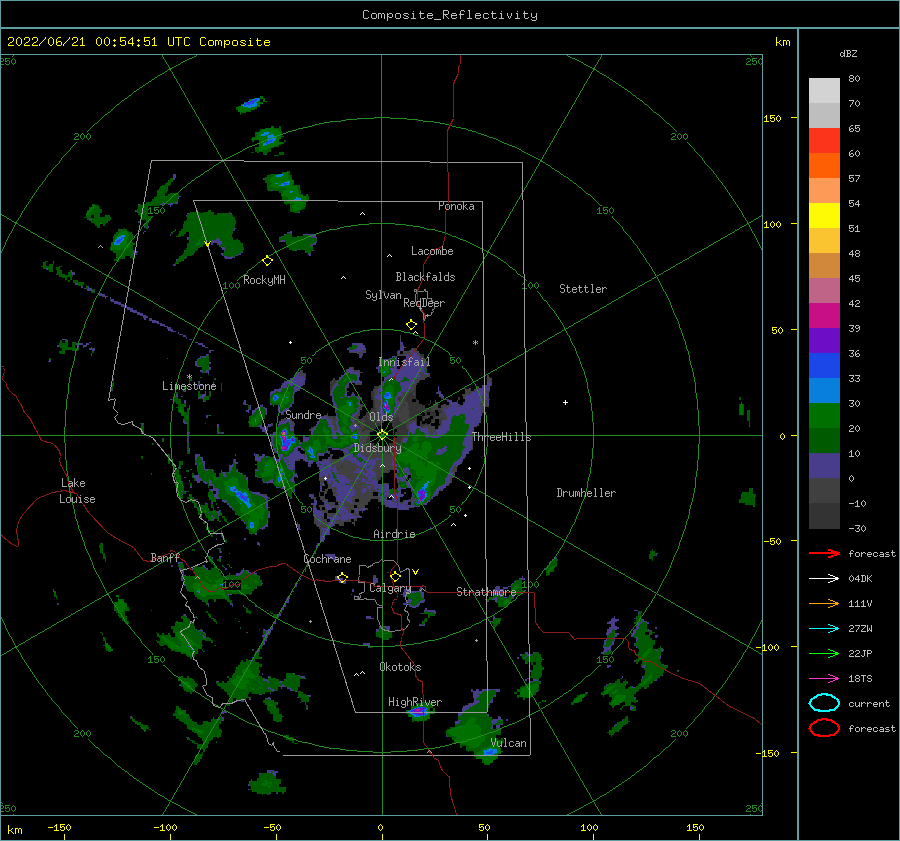Image resolution: width=900 pixels, height=841 pixels.
Task: Click the Okotoks town label
Action: [400, 667]
